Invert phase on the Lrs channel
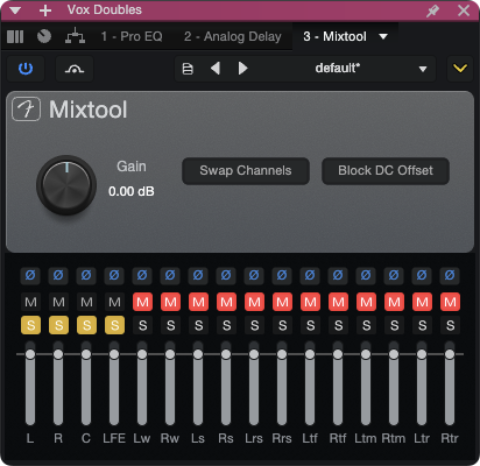 tap(255, 276)
